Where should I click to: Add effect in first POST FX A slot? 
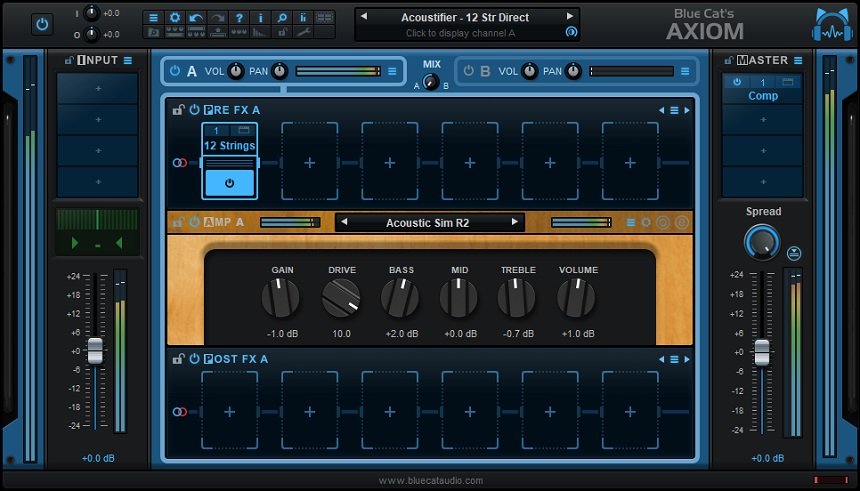click(229, 411)
